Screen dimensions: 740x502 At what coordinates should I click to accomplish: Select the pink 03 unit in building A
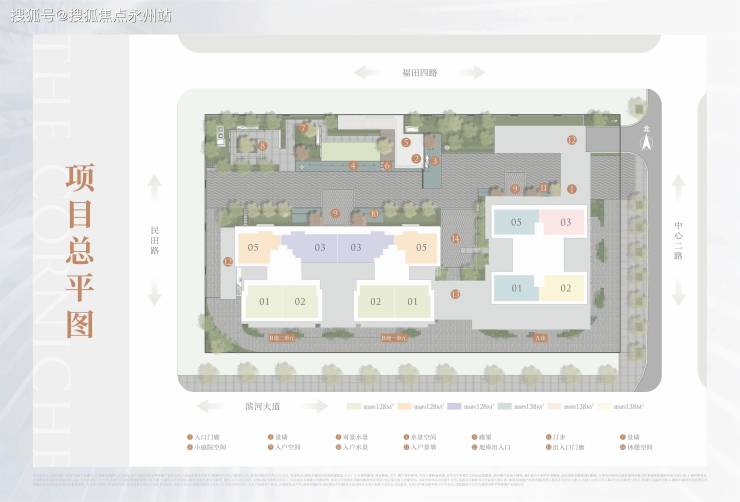coord(565,222)
